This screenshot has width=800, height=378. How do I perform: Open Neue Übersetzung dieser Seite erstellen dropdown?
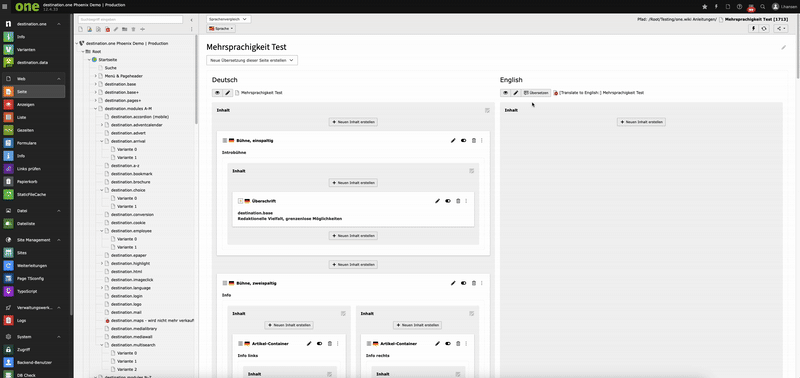pyautogui.click(x=252, y=60)
